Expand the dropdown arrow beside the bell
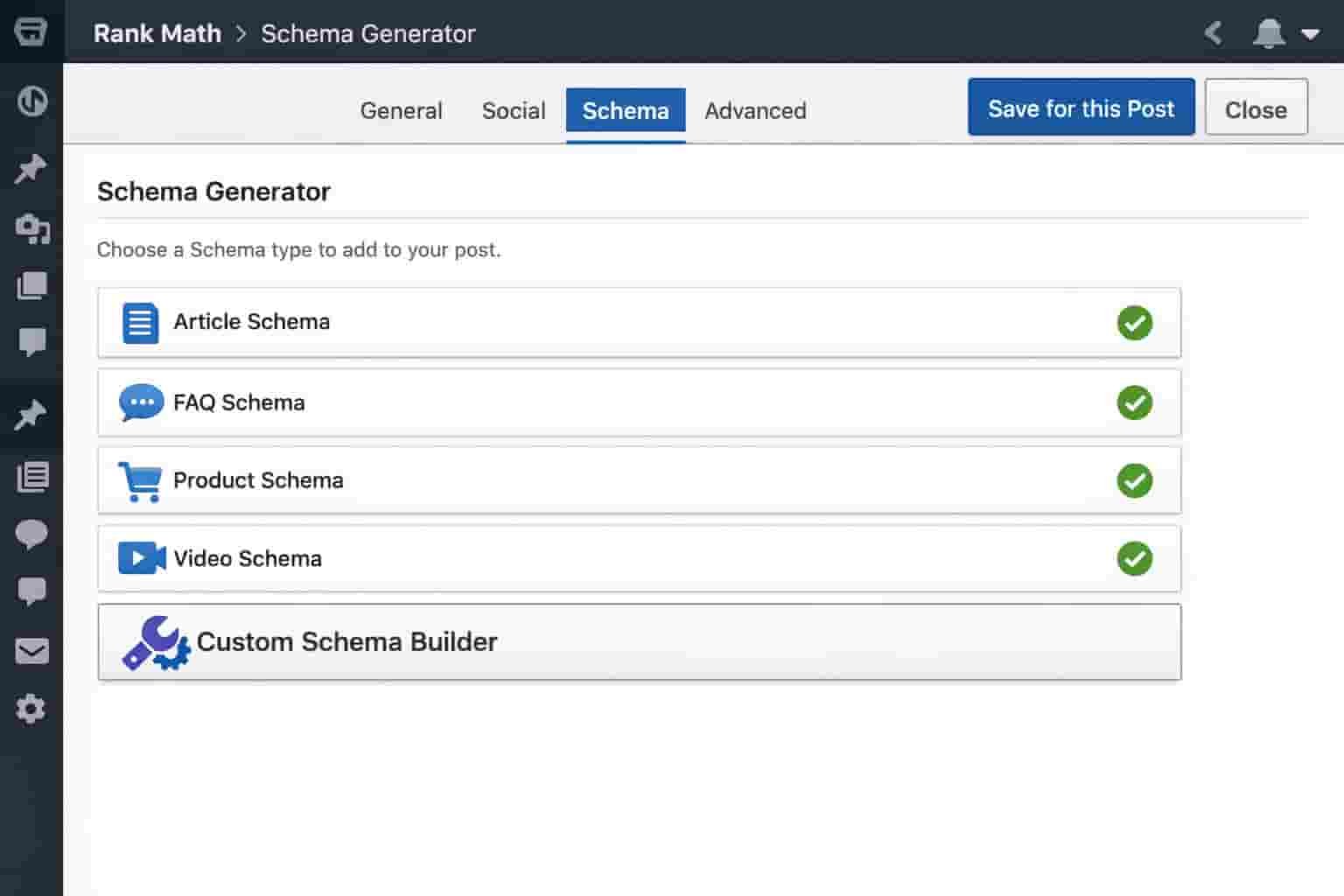The image size is (1344, 896). coord(1310,34)
